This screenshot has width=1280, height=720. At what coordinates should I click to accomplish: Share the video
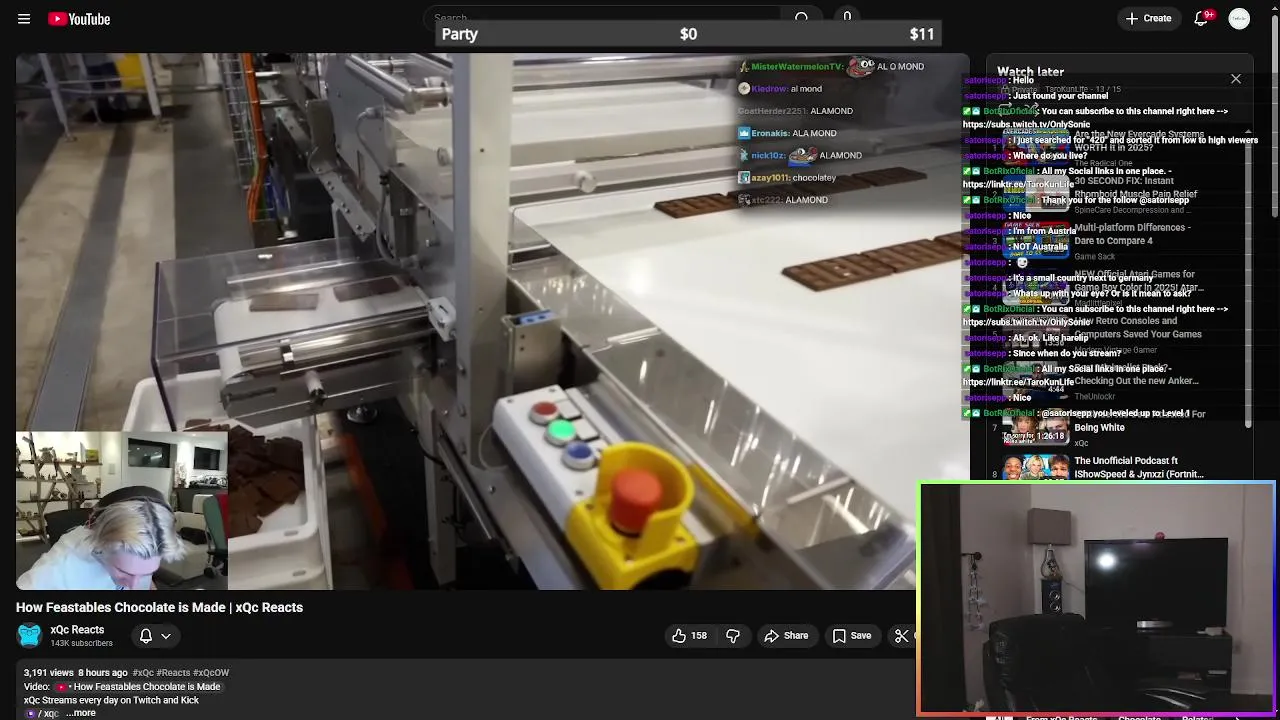pos(786,636)
